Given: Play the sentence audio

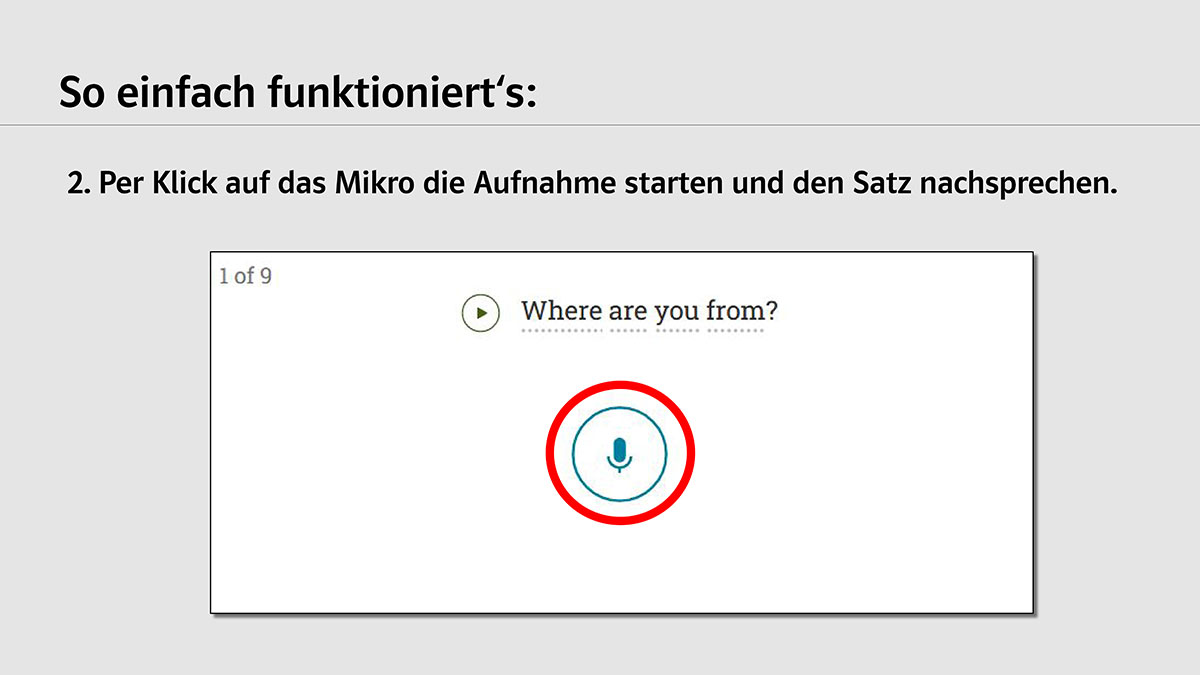Looking at the screenshot, I should [481, 313].
